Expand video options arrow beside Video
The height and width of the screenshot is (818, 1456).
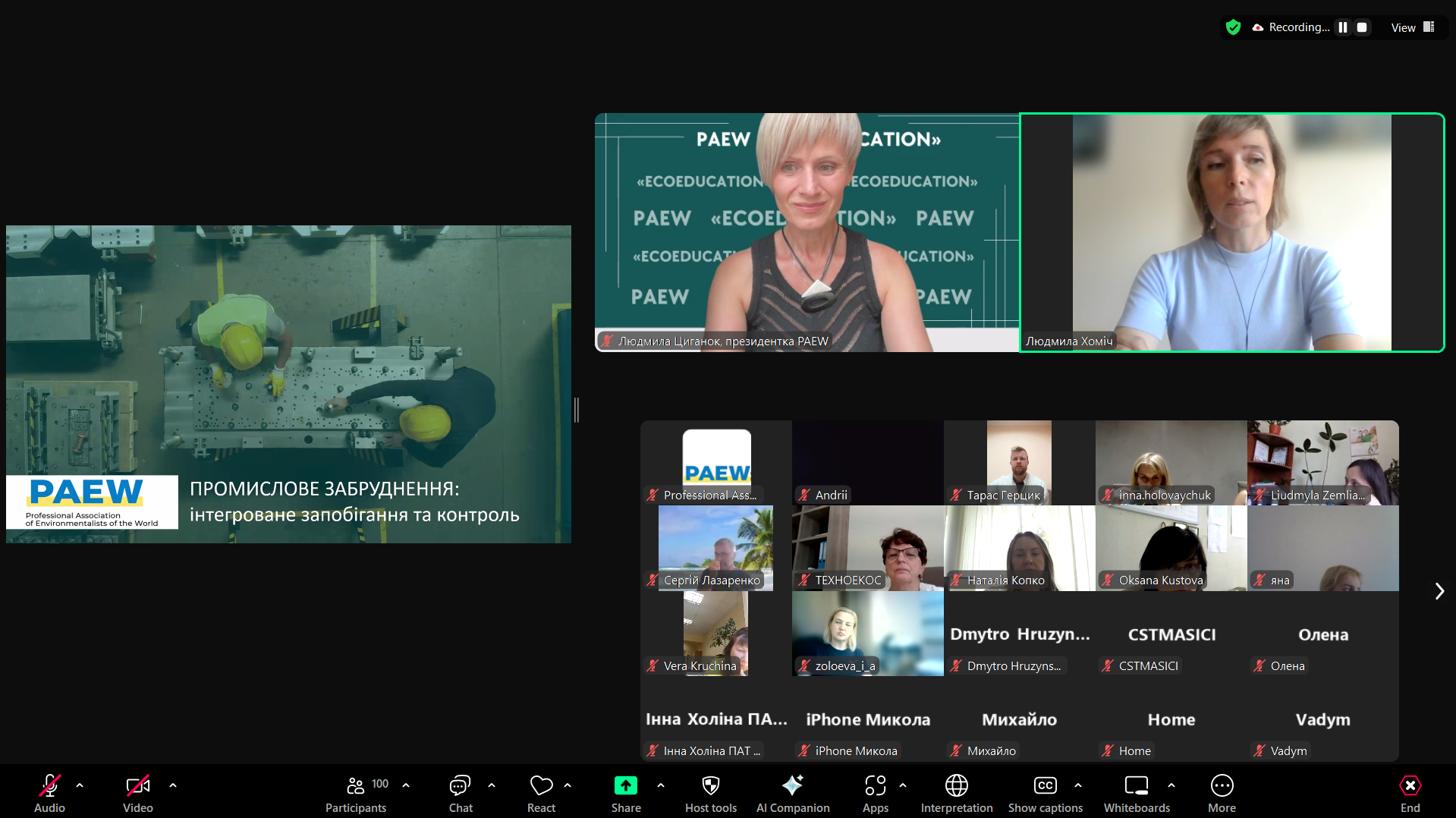pyautogui.click(x=173, y=785)
